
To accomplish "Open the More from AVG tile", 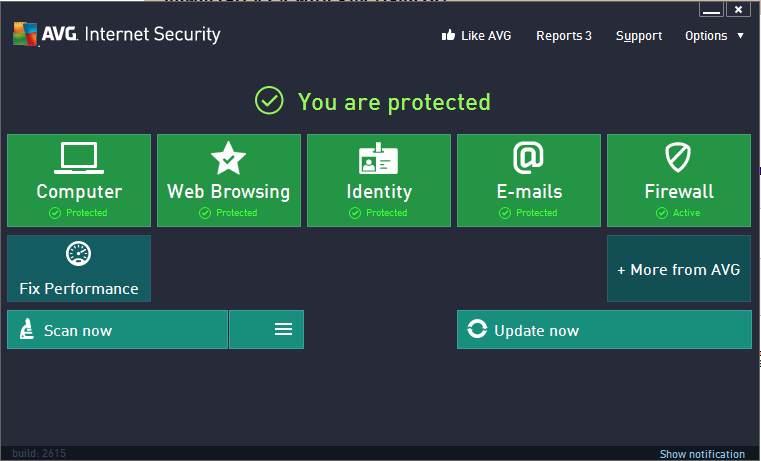I will pyautogui.click(x=679, y=269).
